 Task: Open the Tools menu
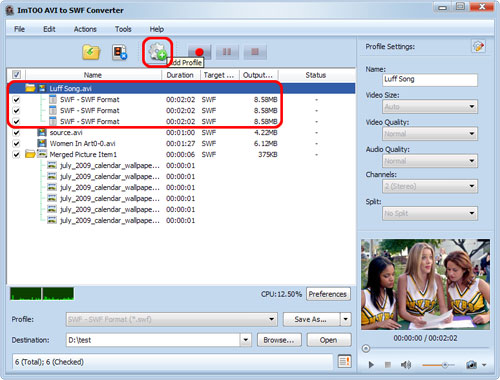tap(123, 29)
